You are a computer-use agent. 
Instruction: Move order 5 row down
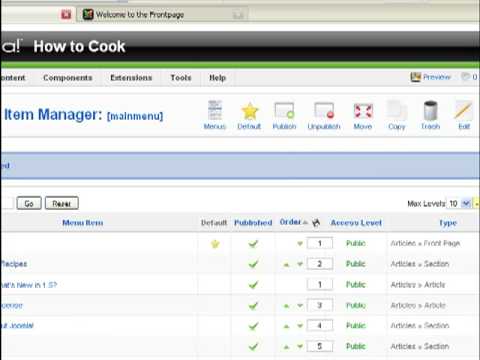(300, 347)
